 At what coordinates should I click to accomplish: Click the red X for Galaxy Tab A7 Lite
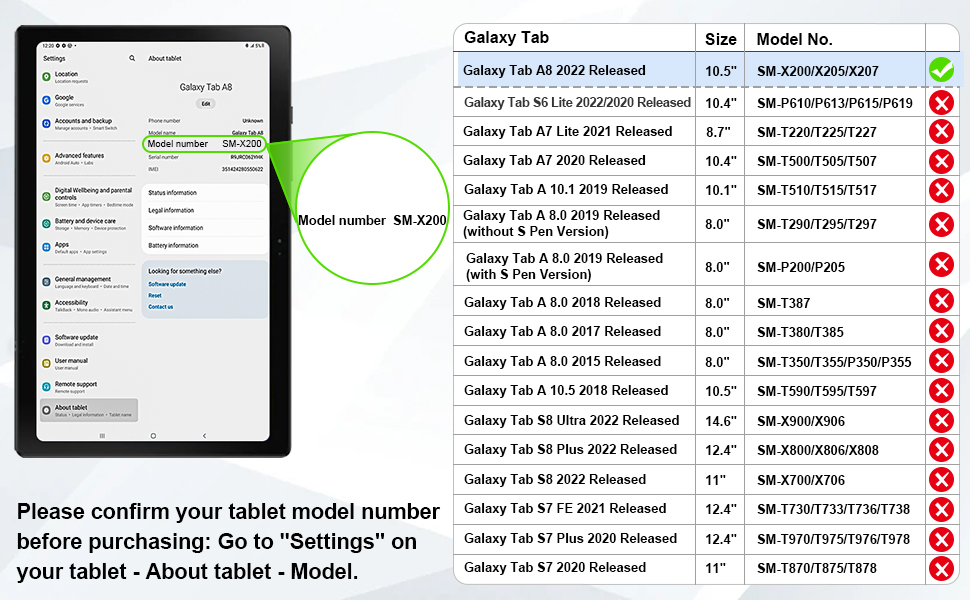point(942,131)
